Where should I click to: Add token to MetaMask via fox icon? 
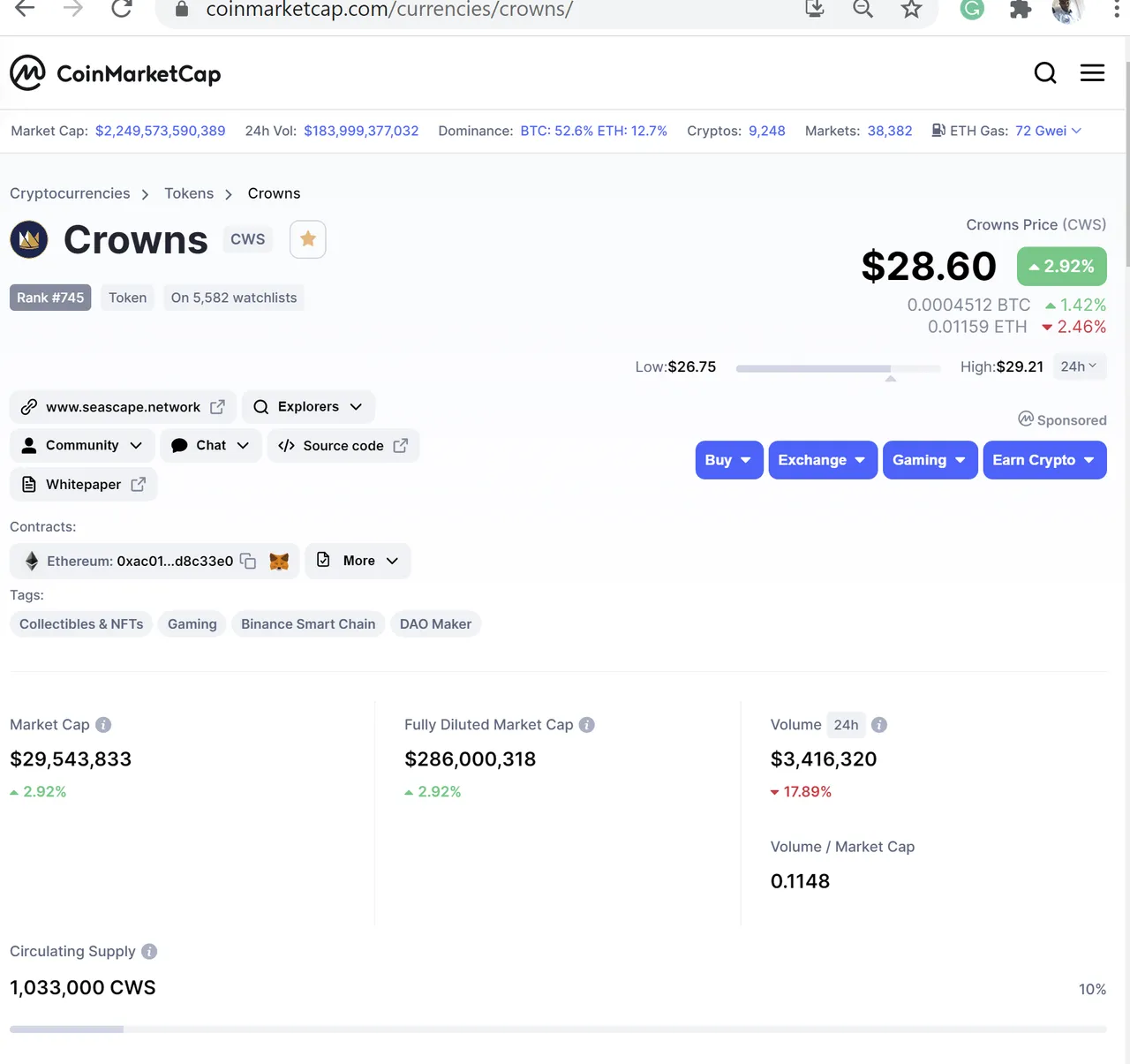pyautogui.click(x=279, y=561)
